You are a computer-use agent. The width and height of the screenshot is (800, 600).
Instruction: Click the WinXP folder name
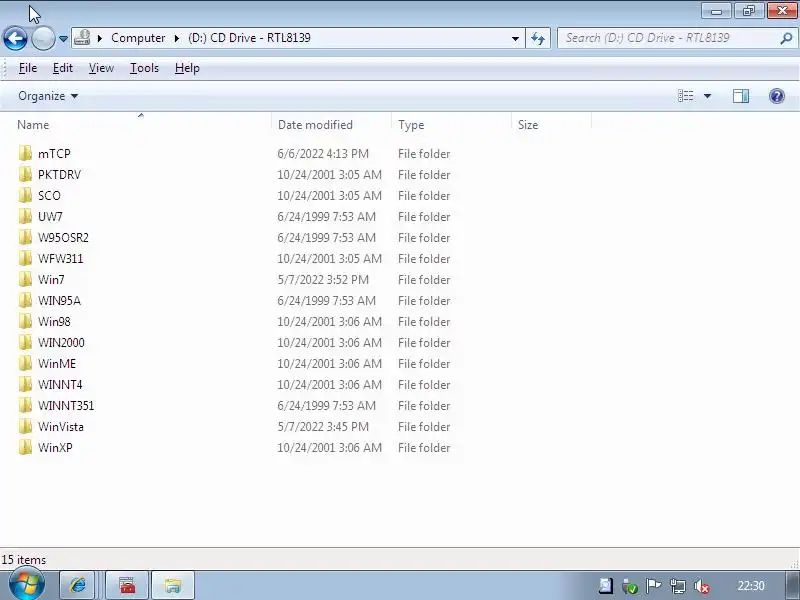[55, 447]
